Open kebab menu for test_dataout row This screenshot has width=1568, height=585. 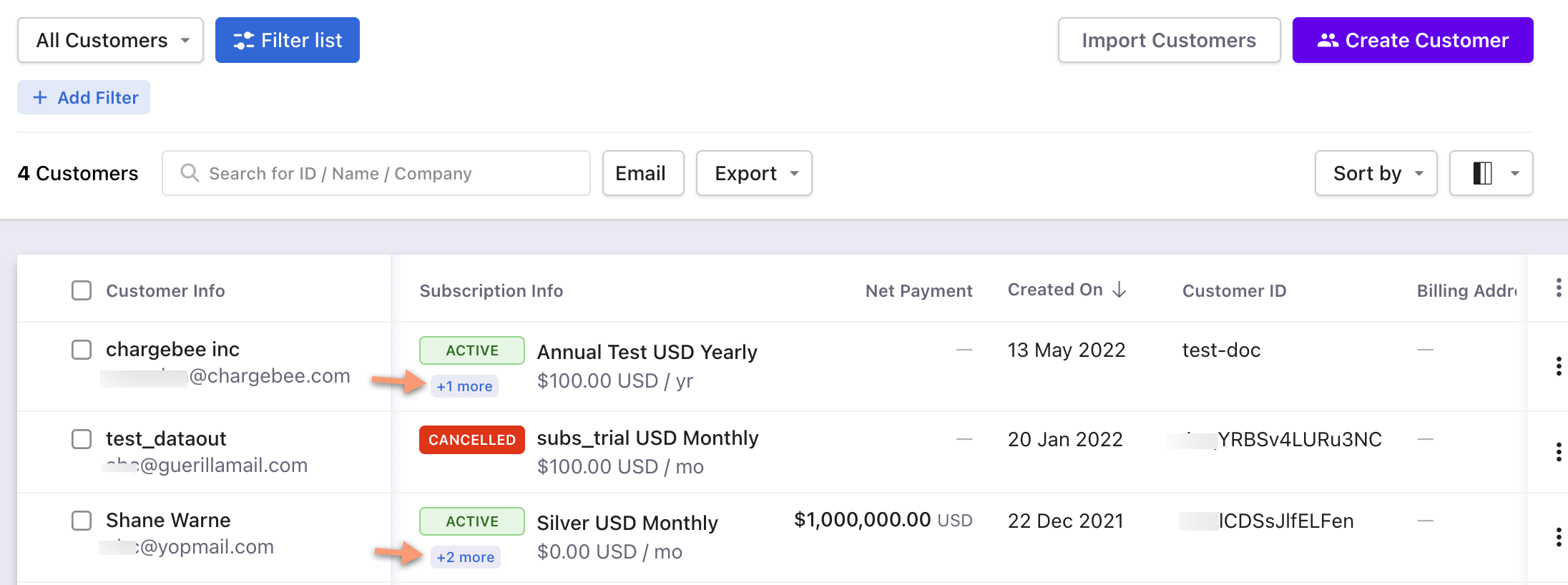coord(1558,452)
